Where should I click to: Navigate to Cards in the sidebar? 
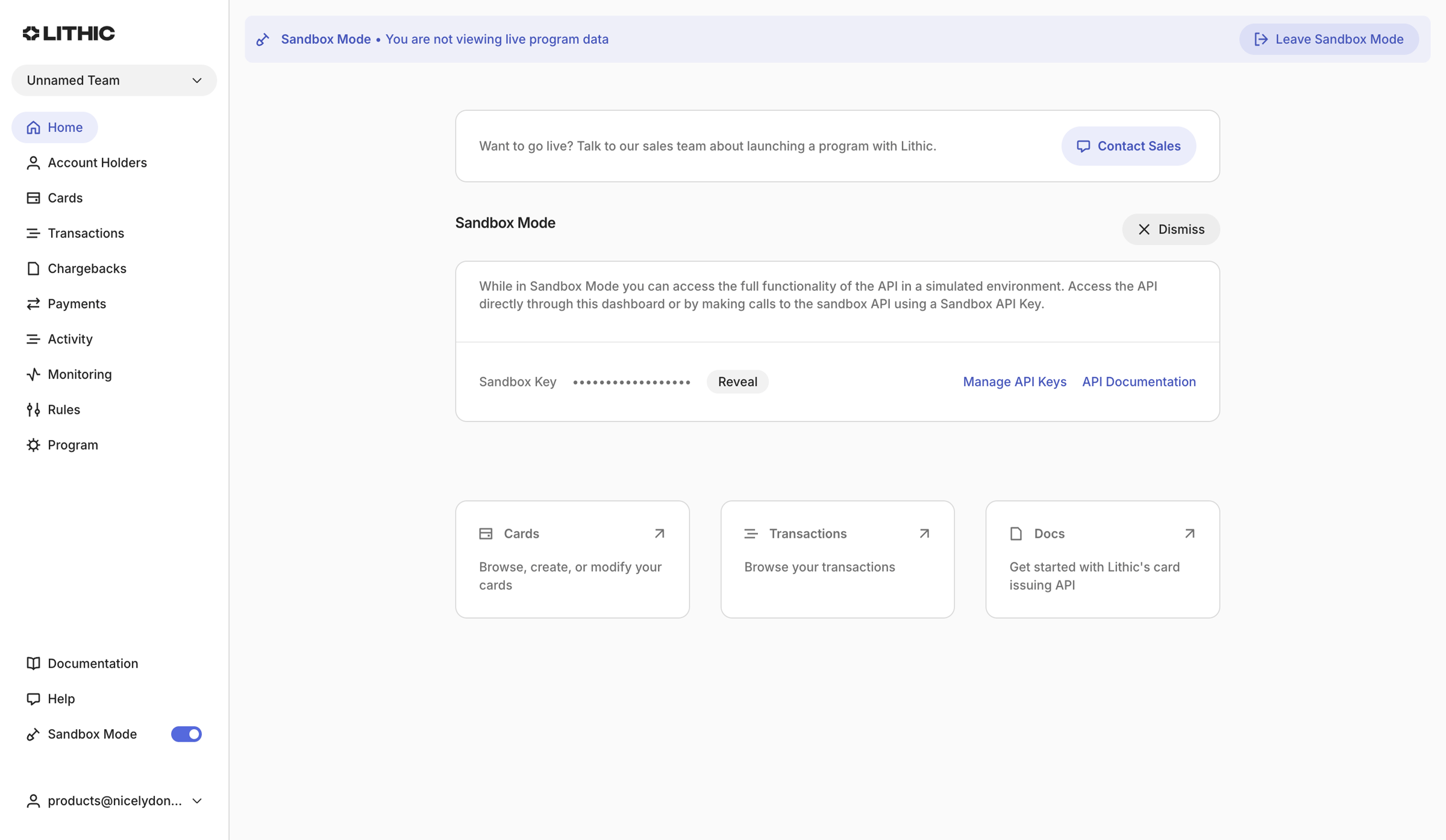click(x=54, y=198)
